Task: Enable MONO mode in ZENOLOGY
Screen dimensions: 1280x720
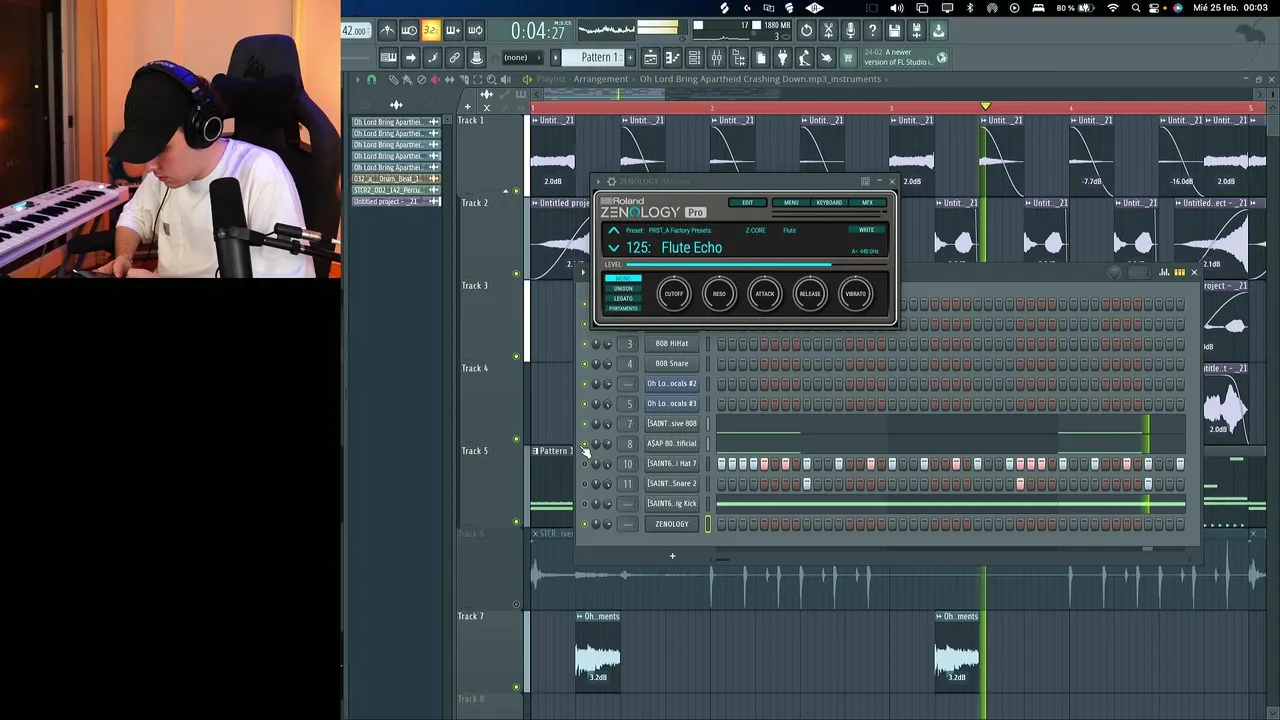Action: [x=623, y=278]
